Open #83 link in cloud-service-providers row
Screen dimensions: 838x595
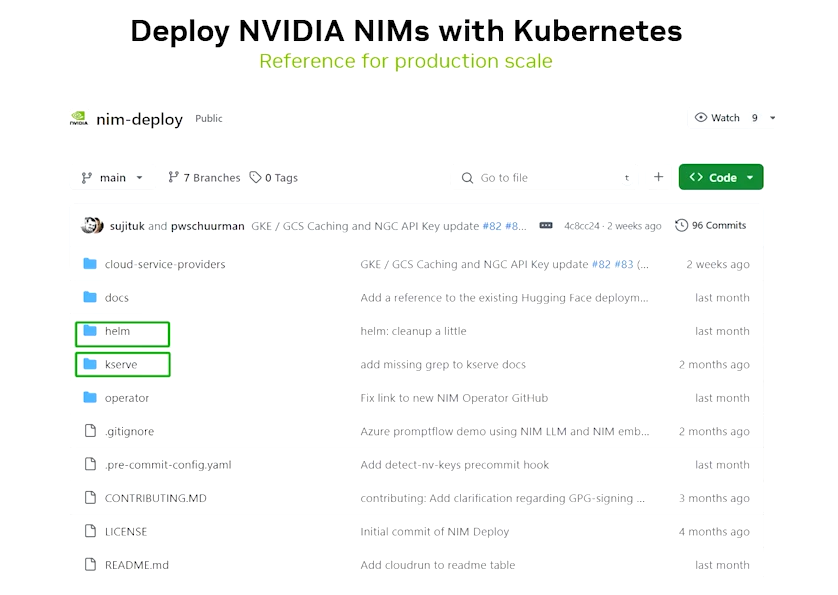(624, 264)
